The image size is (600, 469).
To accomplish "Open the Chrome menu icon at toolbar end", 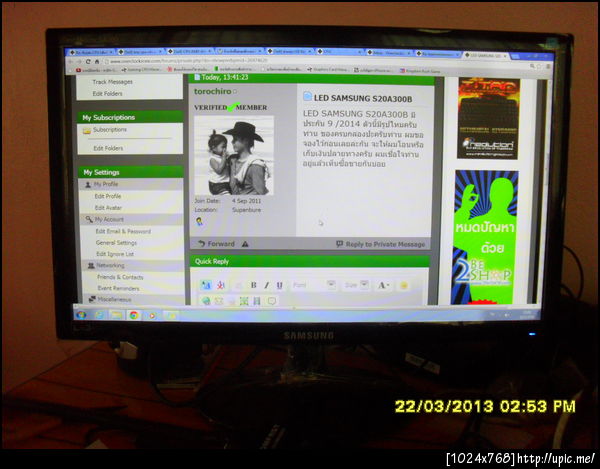I will [x=548, y=67].
